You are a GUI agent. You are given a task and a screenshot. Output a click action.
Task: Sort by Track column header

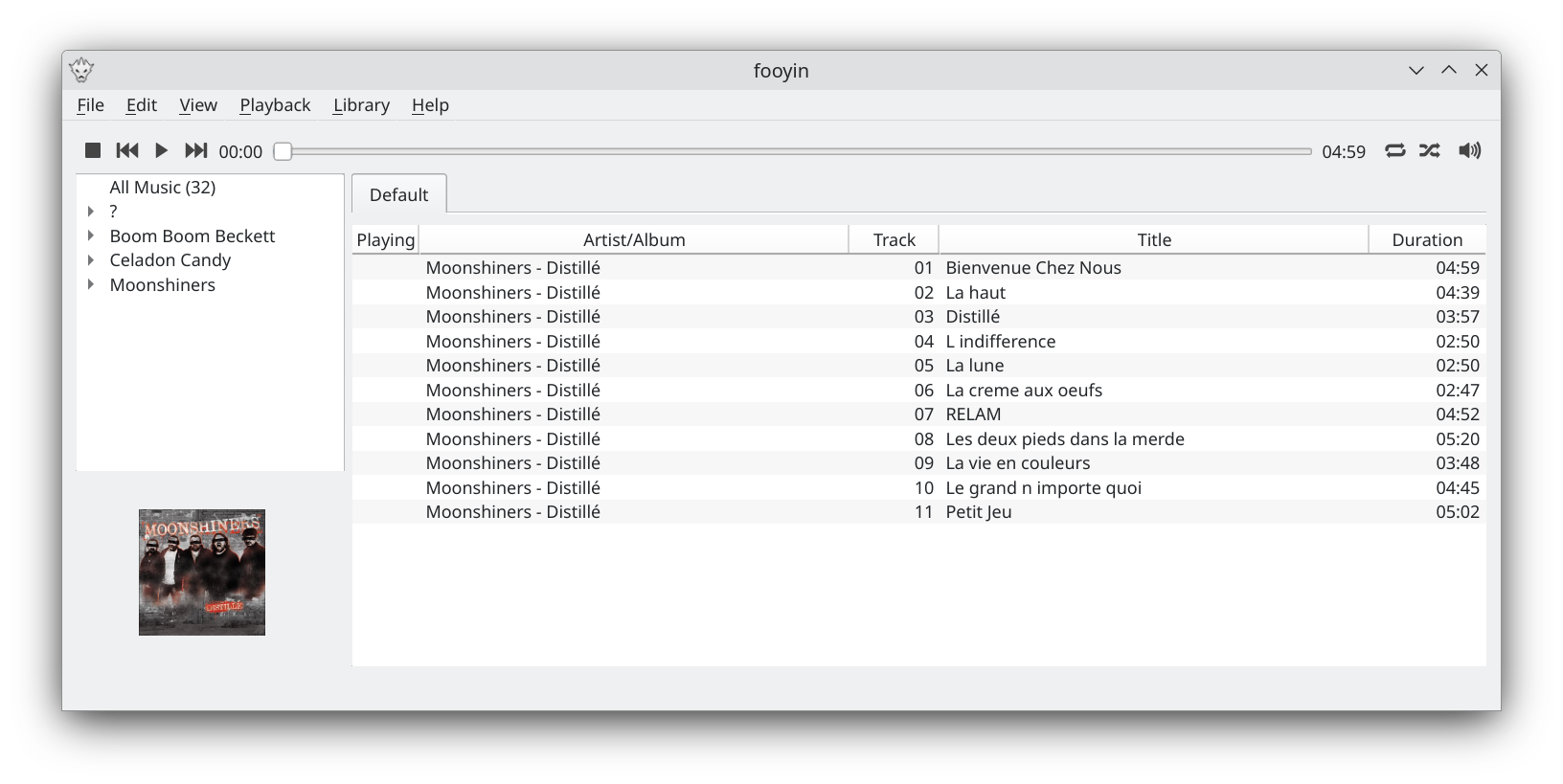(894, 240)
